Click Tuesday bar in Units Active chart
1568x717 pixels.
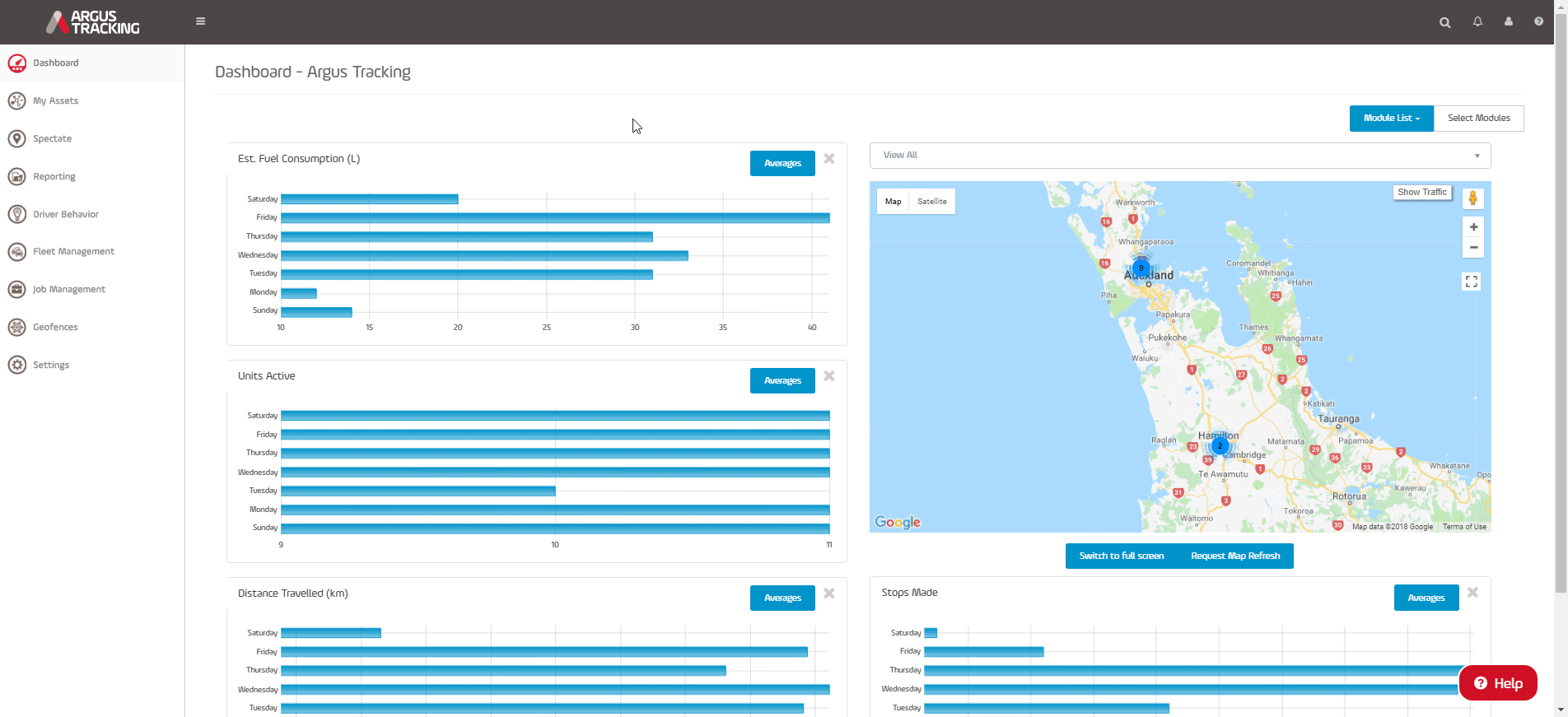[418, 491]
